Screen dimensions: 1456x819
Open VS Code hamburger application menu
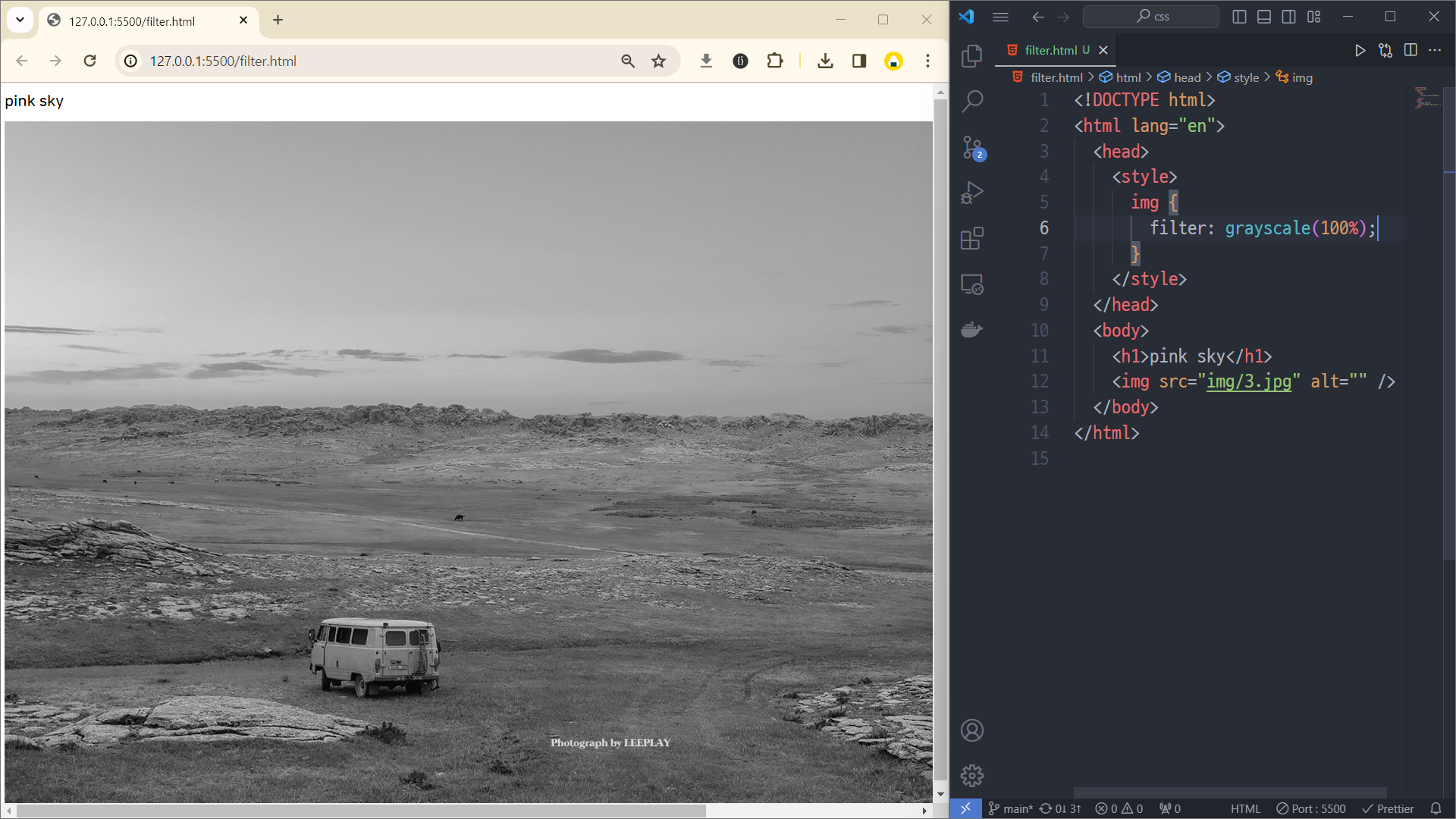tap(1000, 17)
